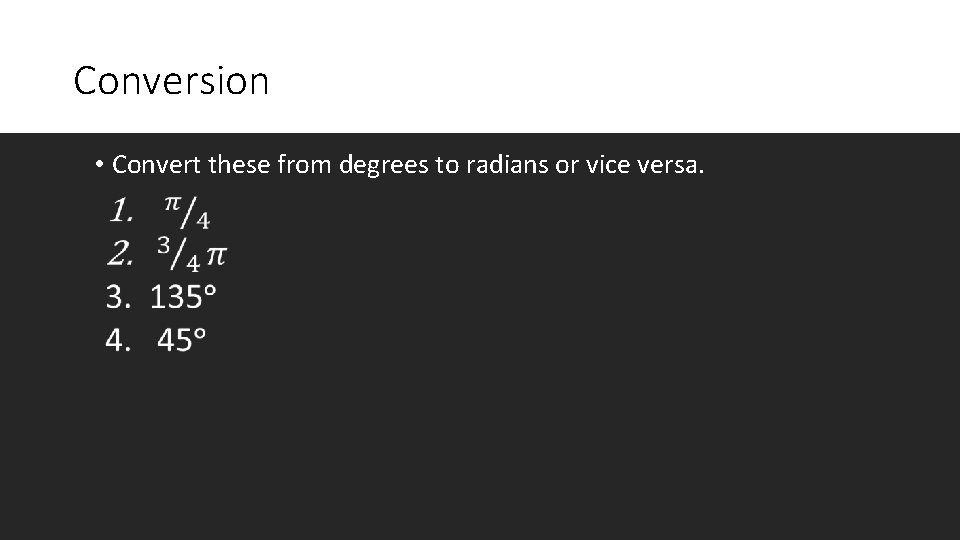This screenshot has width=960, height=540.
Task: Click the π symbol in item 2
Action: coord(216,256)
